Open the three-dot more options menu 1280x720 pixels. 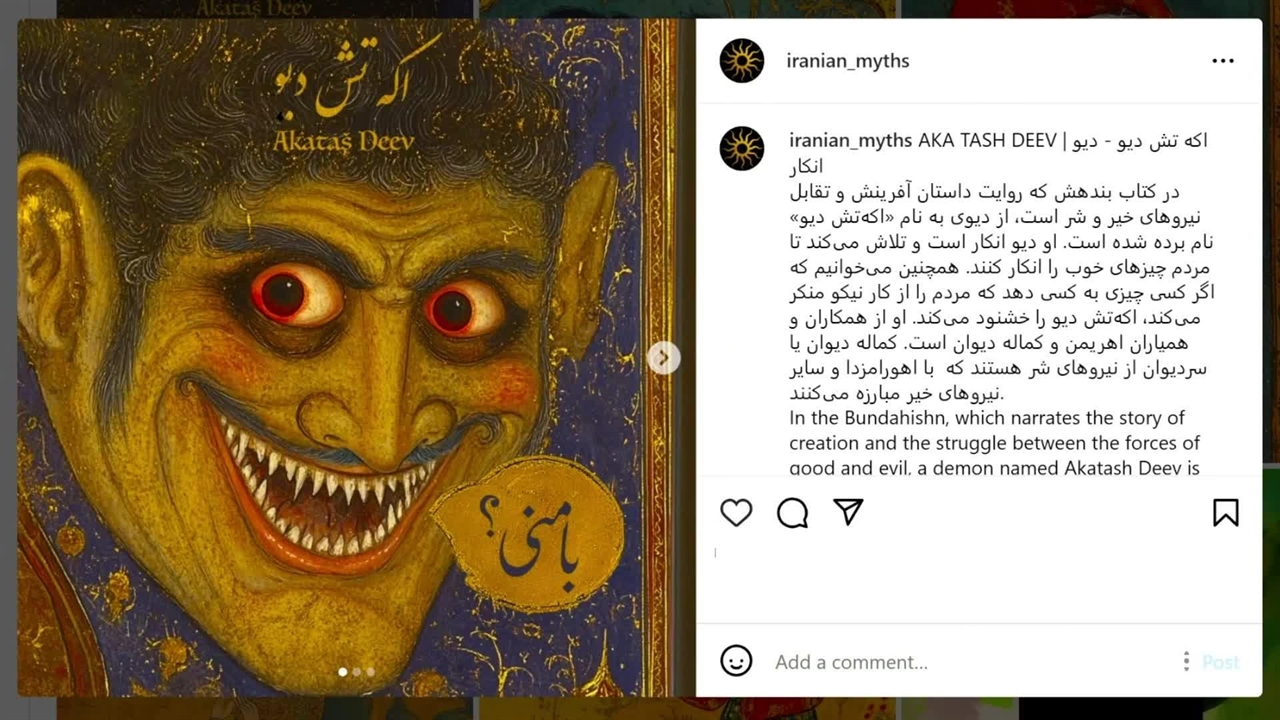[1223, 61]
